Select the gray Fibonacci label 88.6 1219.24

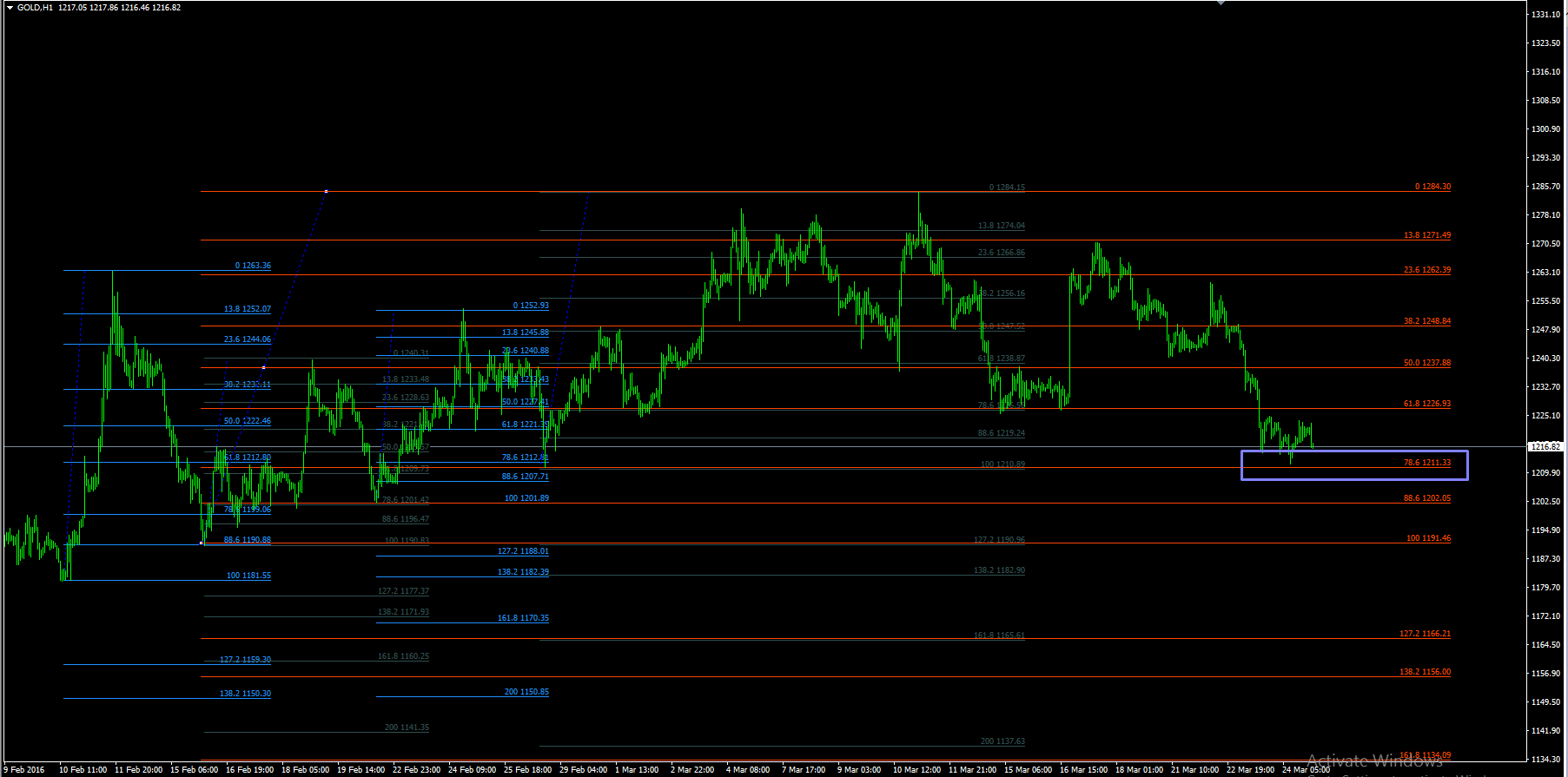1002,433
